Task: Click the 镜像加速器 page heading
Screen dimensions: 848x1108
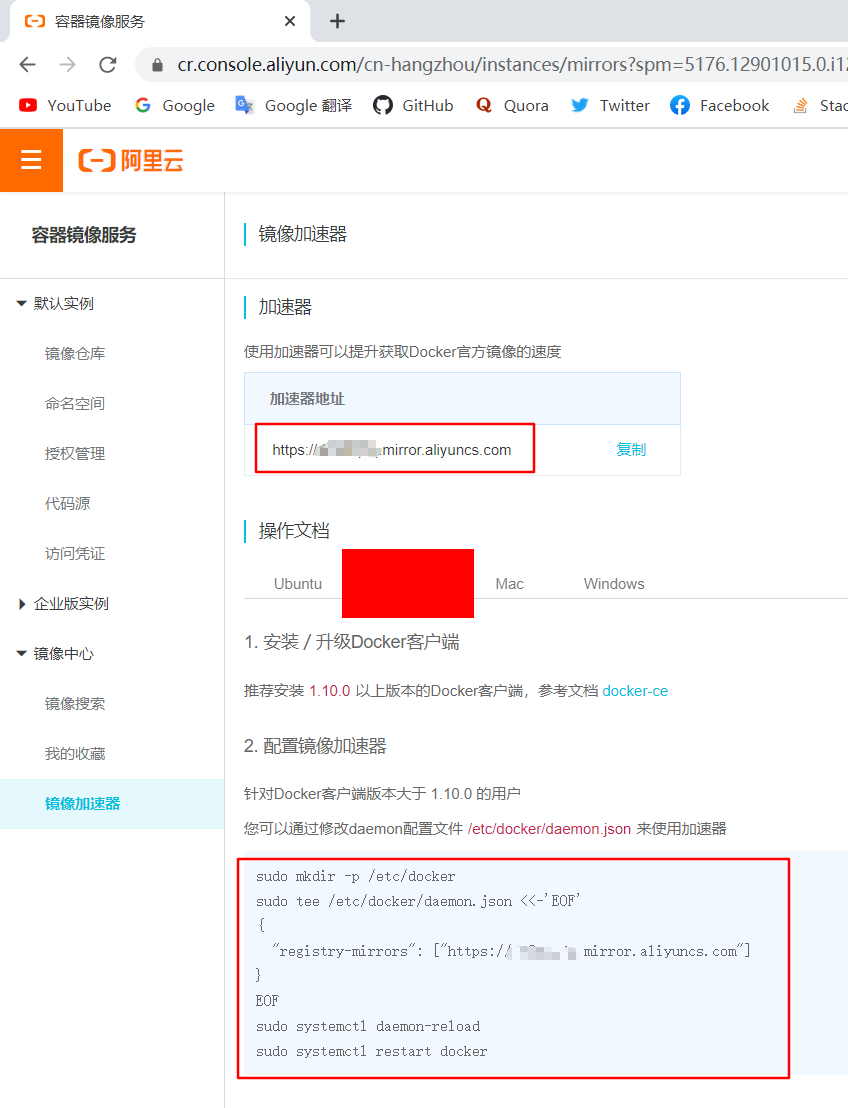Action: (302, 234)
